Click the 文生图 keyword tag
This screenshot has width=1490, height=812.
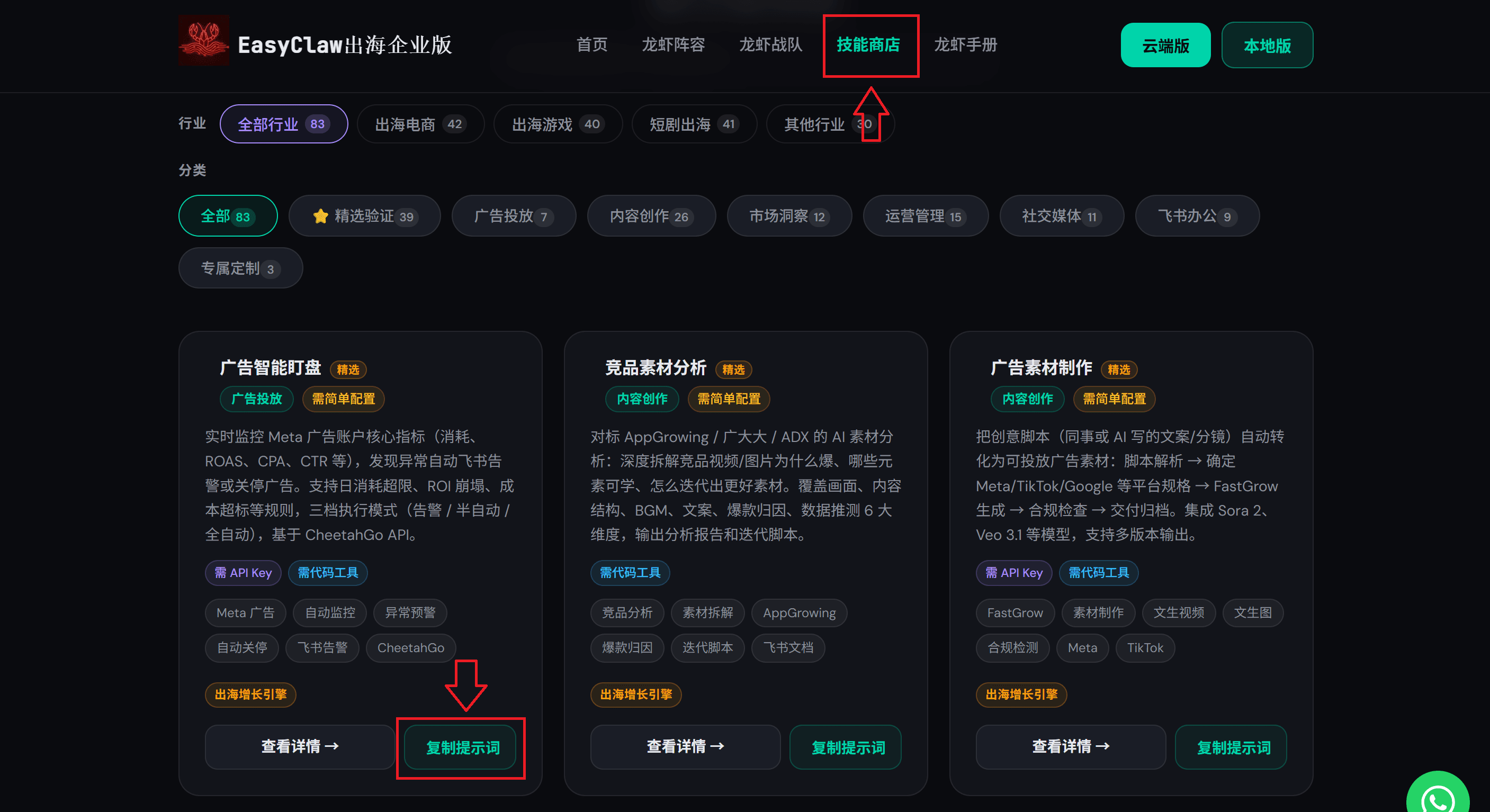coord(1253,613)
